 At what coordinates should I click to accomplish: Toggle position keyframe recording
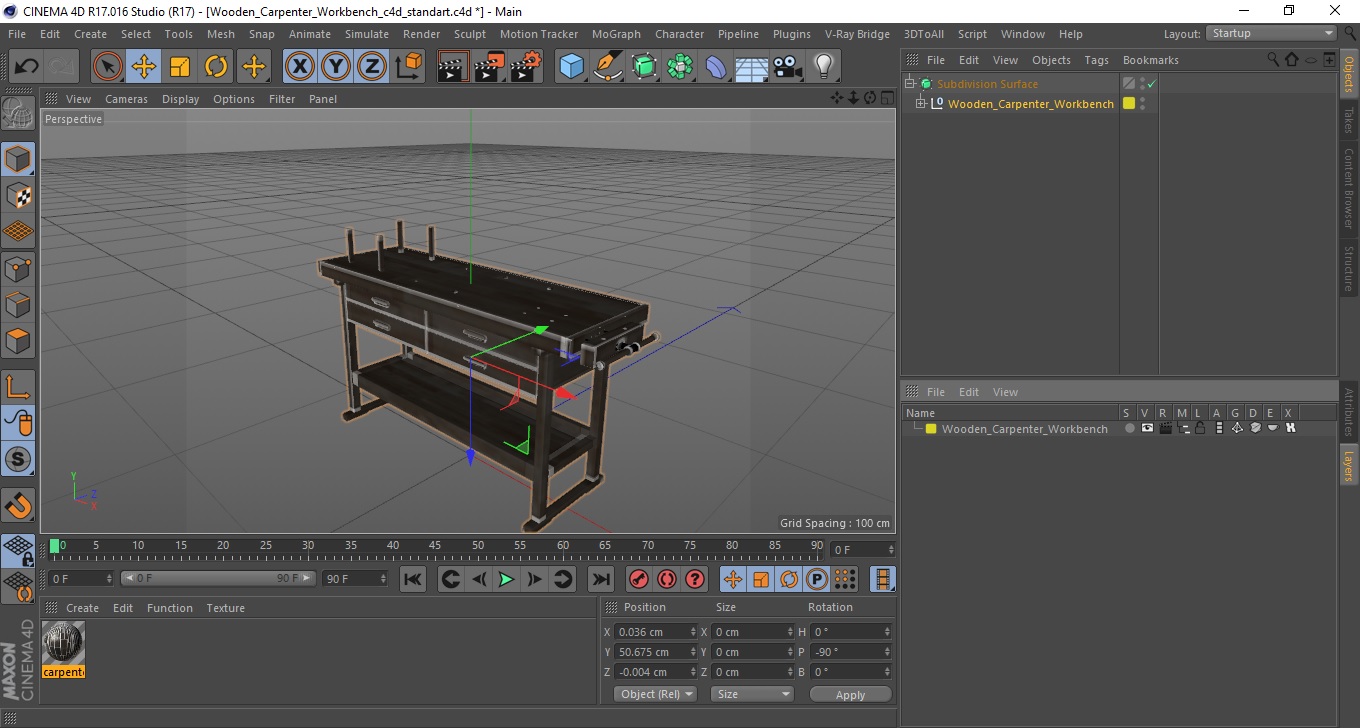pyautogui.click(x=733, y=579)
